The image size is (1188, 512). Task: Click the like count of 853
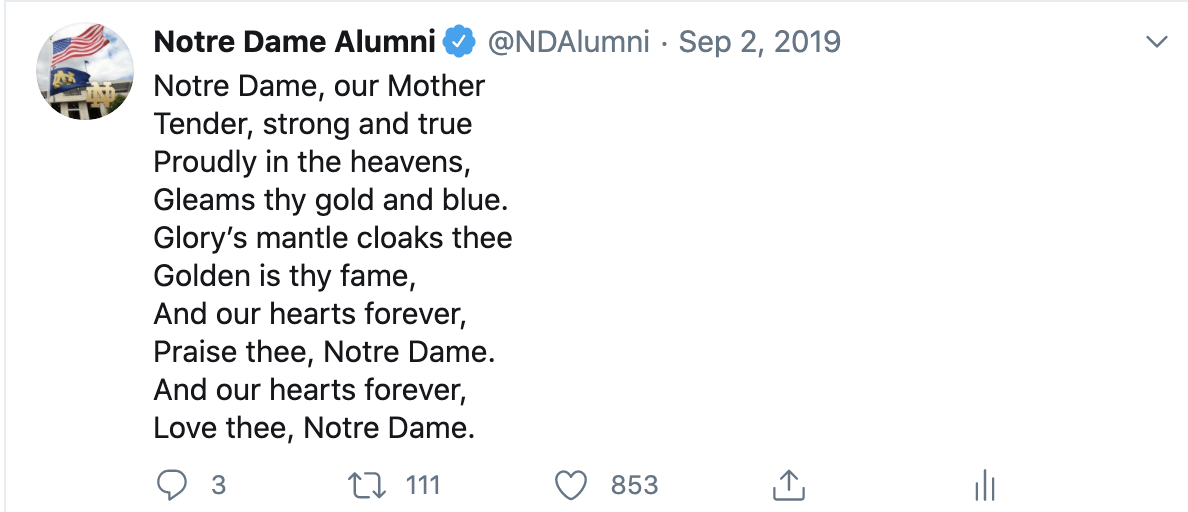tap(634, 485)
